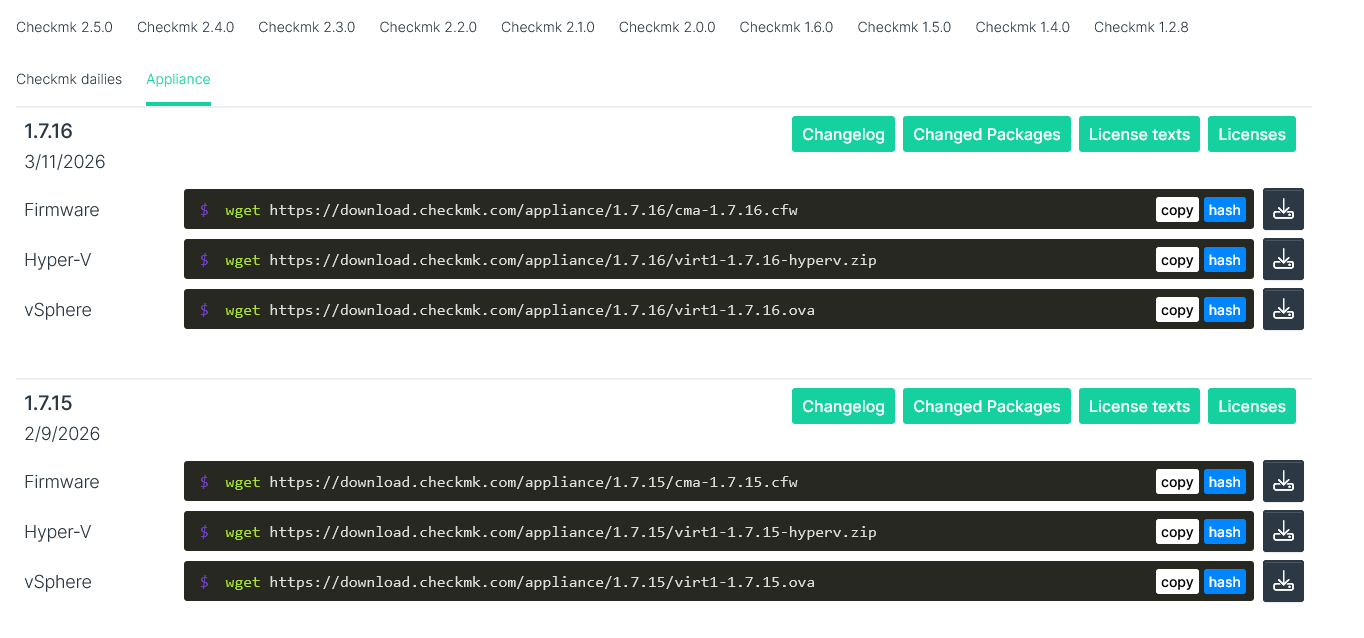View Changed Packages for version 1.7.15

tap(986, 406)
